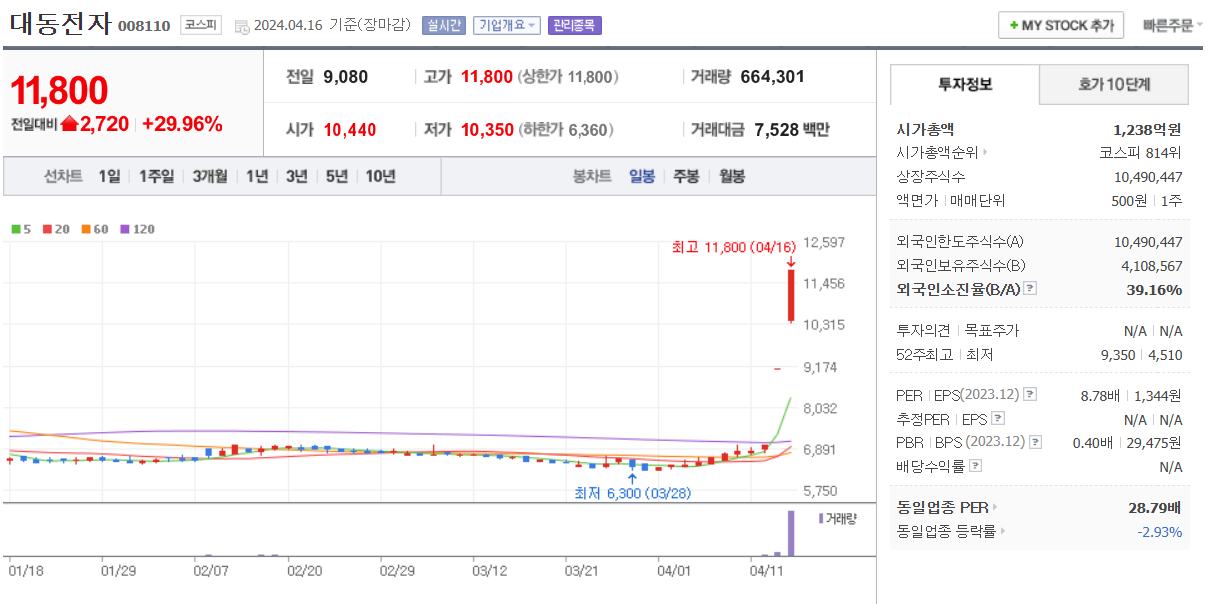Click the 상장주식수 value 10,490,447
This screenshot has height=604, width=1212.
1148,177
